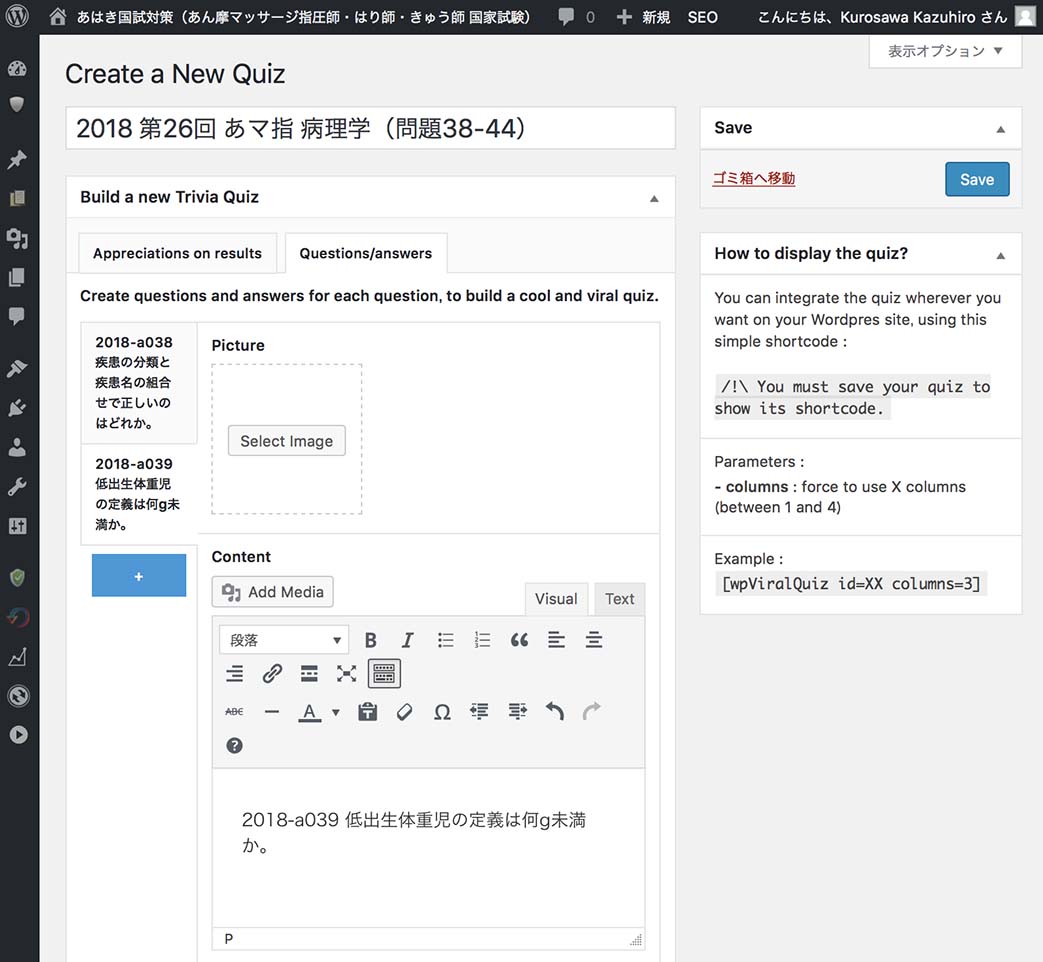This screenshot has width=1043, height=962.
Task: Toggle numbered list formatting
Action: [482, 640]
